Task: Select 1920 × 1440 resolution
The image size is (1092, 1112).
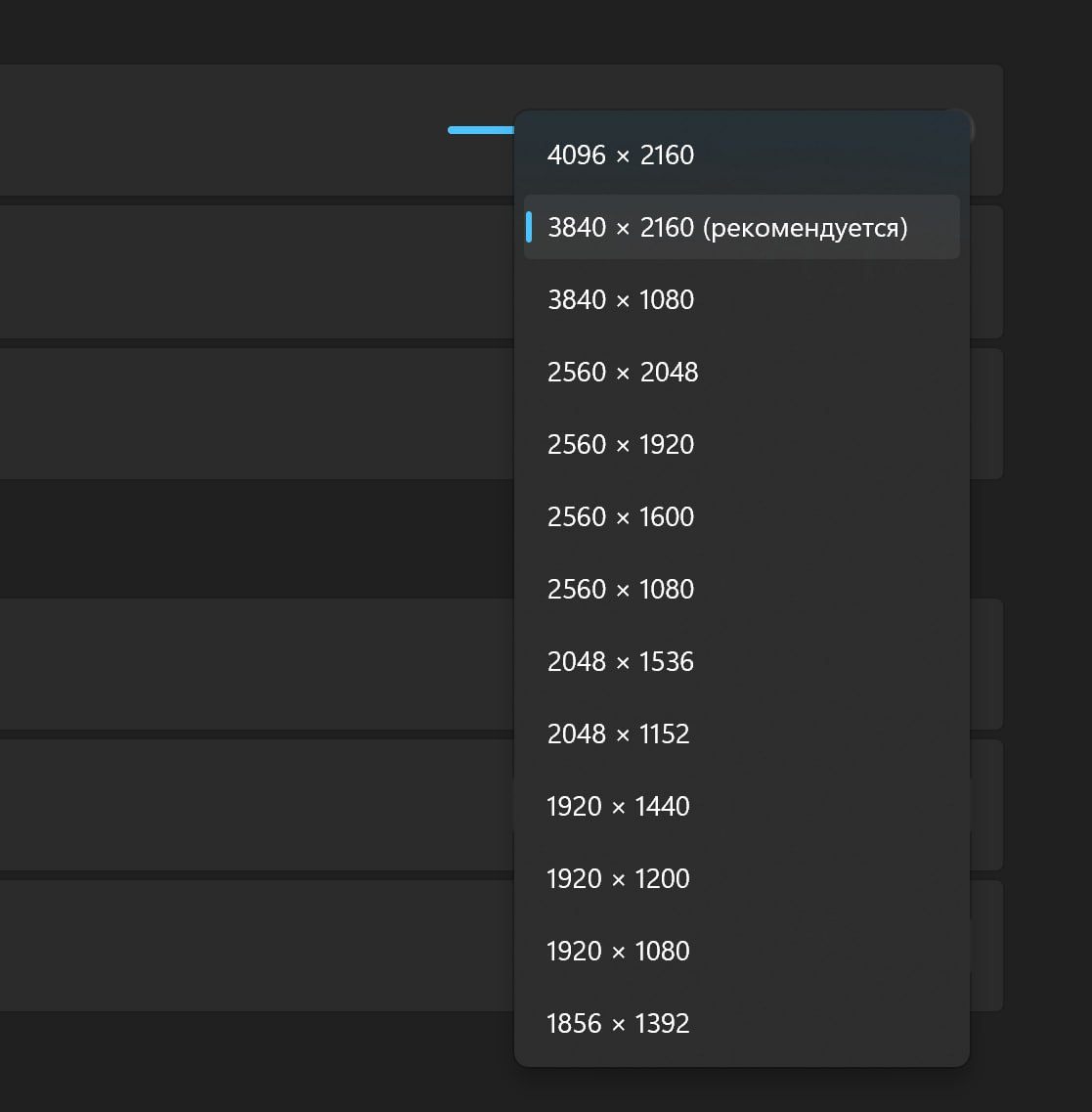Action: tap(742, 806)
